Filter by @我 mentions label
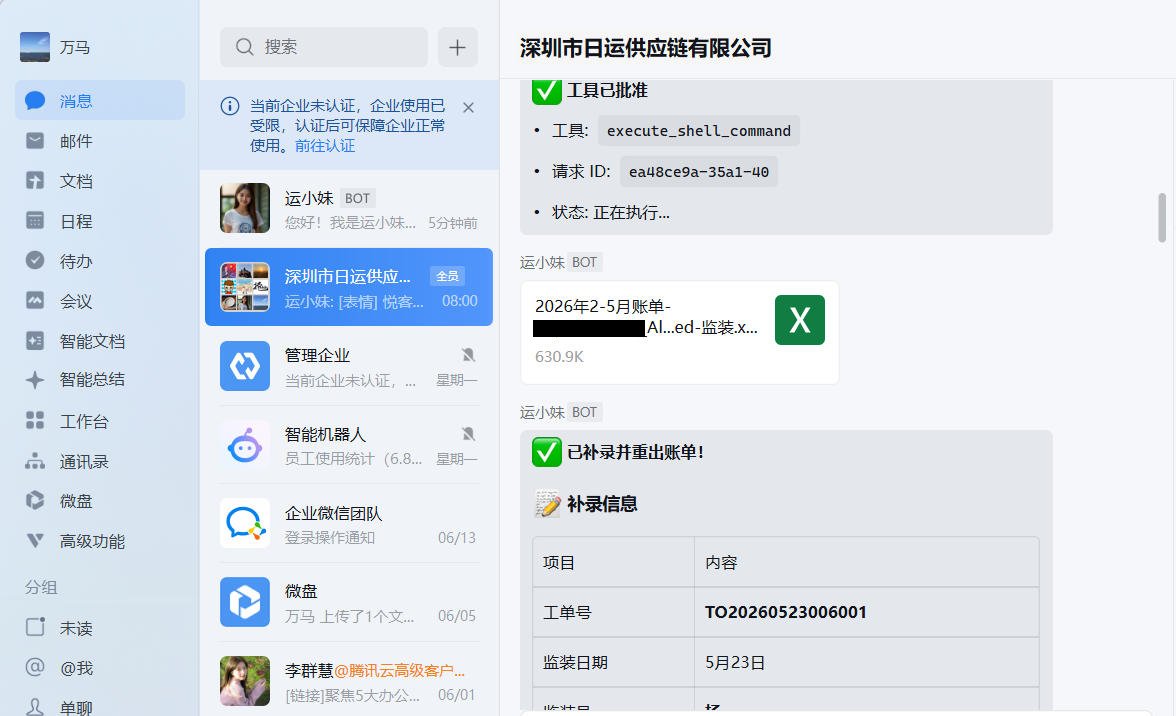 76,668
